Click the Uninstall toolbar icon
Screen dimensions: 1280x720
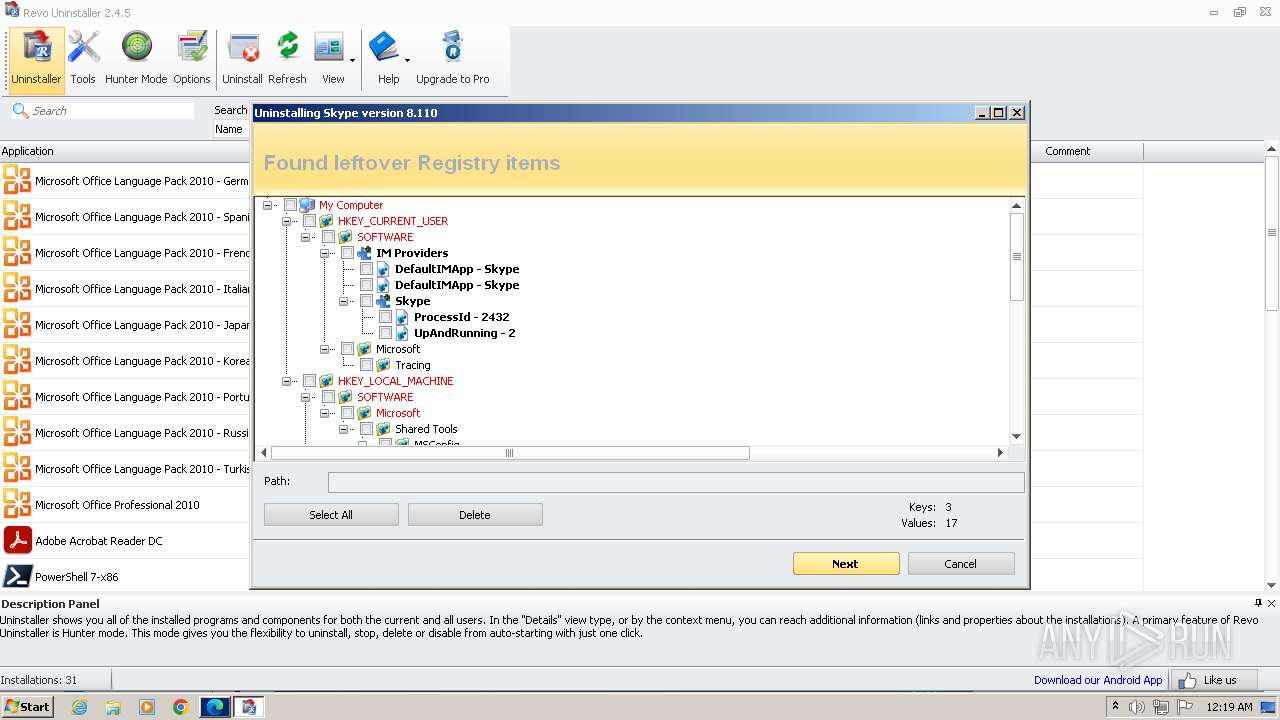point(243,47)
